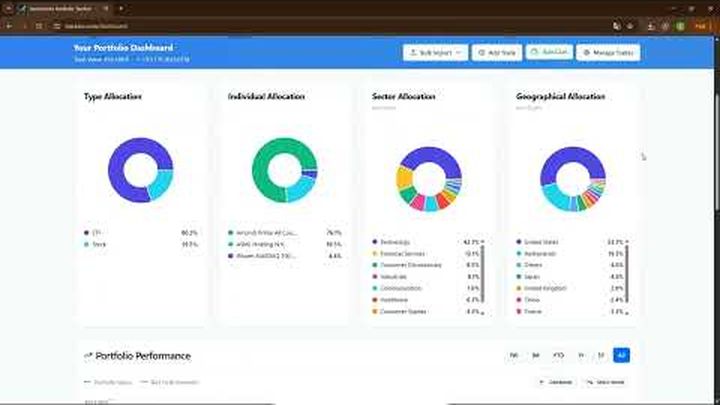
Task: Click the Manage Trades button
Action: 608,52
